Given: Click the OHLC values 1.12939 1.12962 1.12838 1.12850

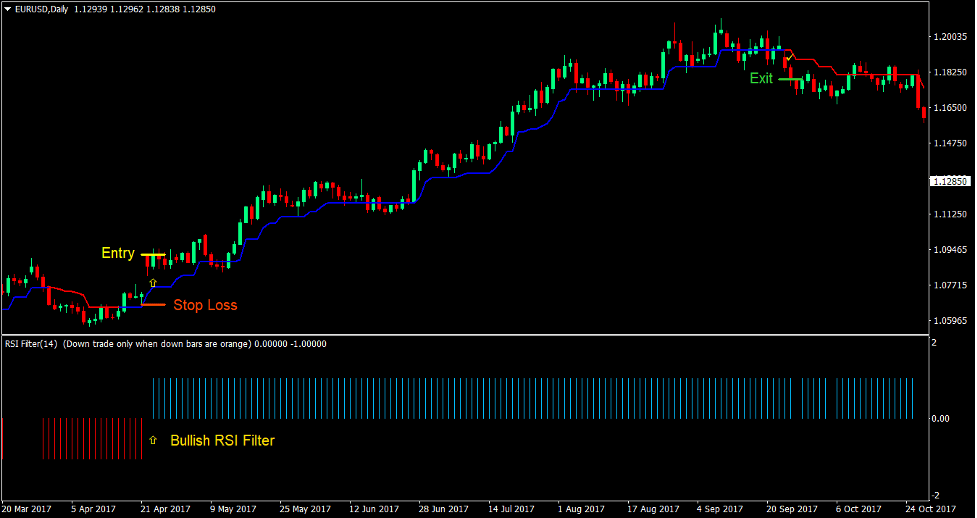Looking at the screenshot, I should pyautogui.click(x=145, y=9).
